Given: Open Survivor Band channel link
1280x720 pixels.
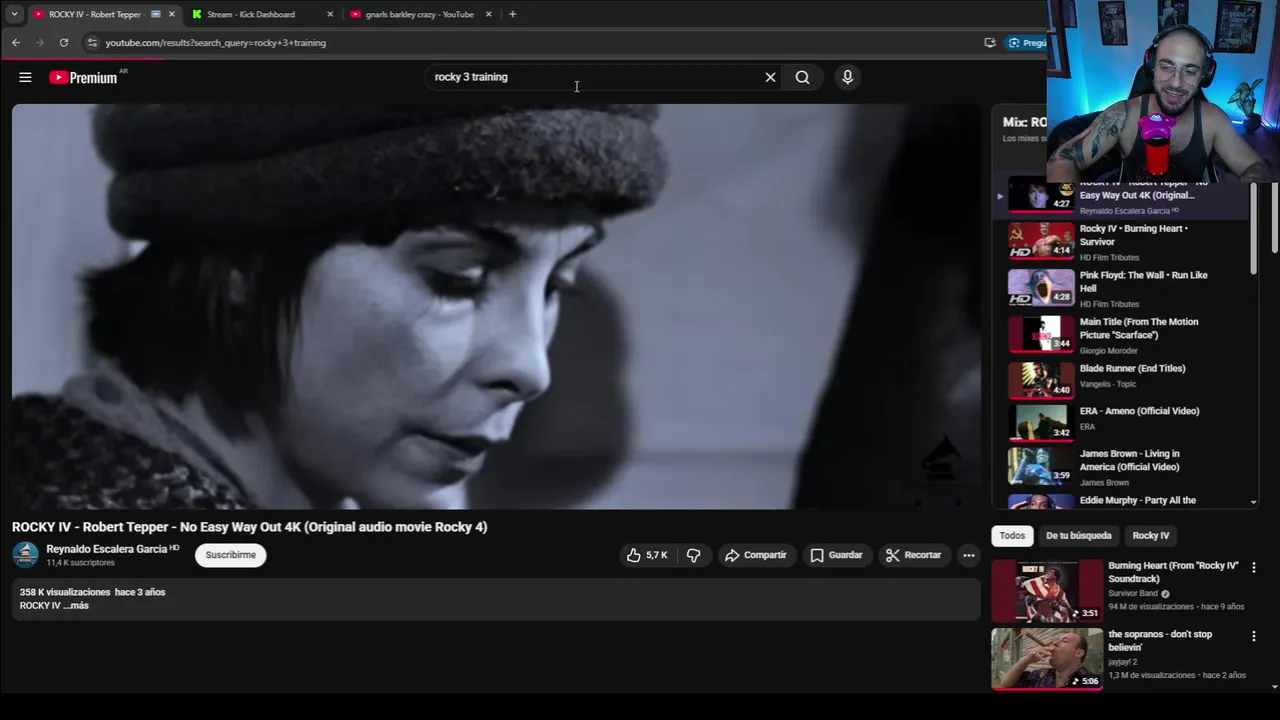Looking at the screenshot, I should (x=1133, y=593).
